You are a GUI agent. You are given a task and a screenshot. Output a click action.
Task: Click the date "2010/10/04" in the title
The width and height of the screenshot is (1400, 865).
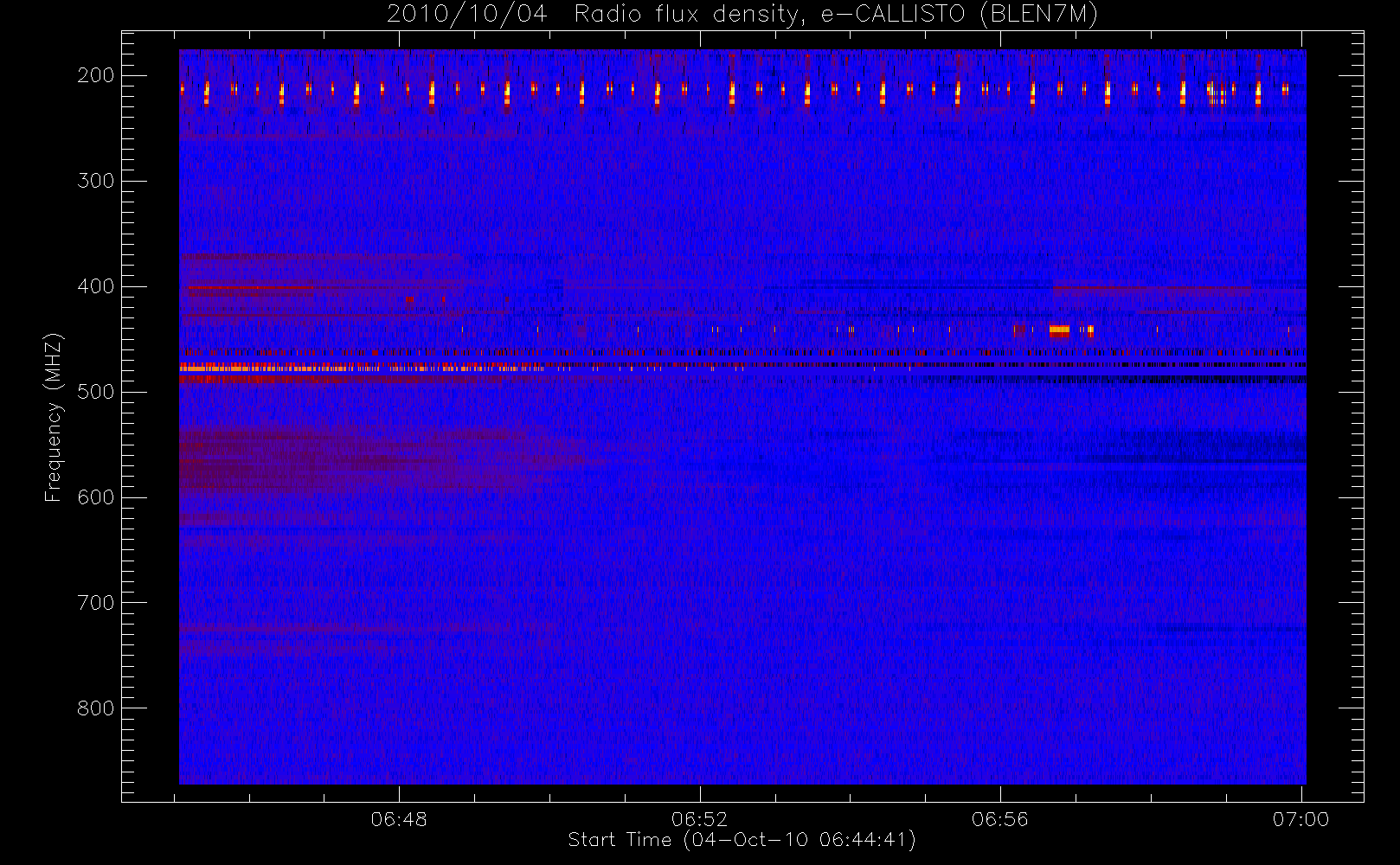coord(467,15)
